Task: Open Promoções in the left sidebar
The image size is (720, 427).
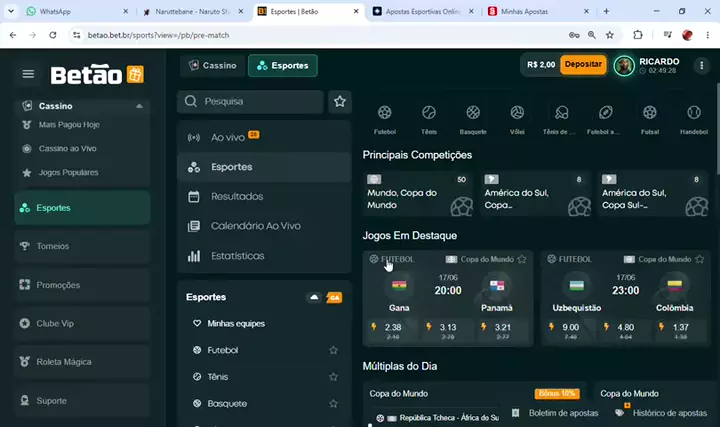Action: pos(82,285)
